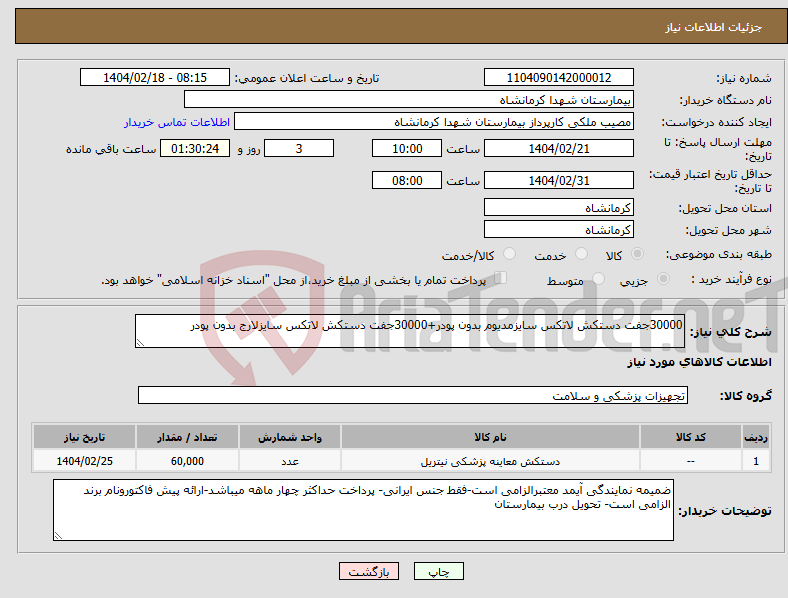Screen dimensions: 788x598
Task: Select the خدمت radio button
Action: tap(581, 254)
